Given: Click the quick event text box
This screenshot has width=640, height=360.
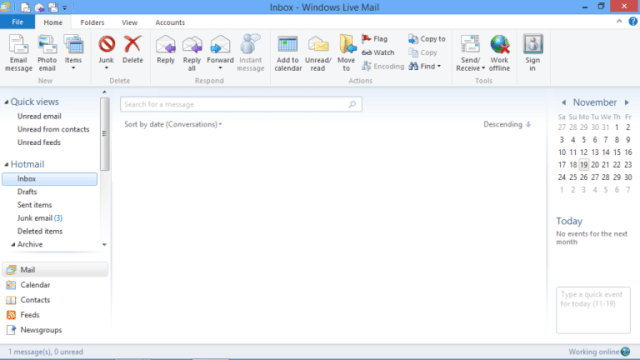Looking at the screenshot, I should [593, 310].
